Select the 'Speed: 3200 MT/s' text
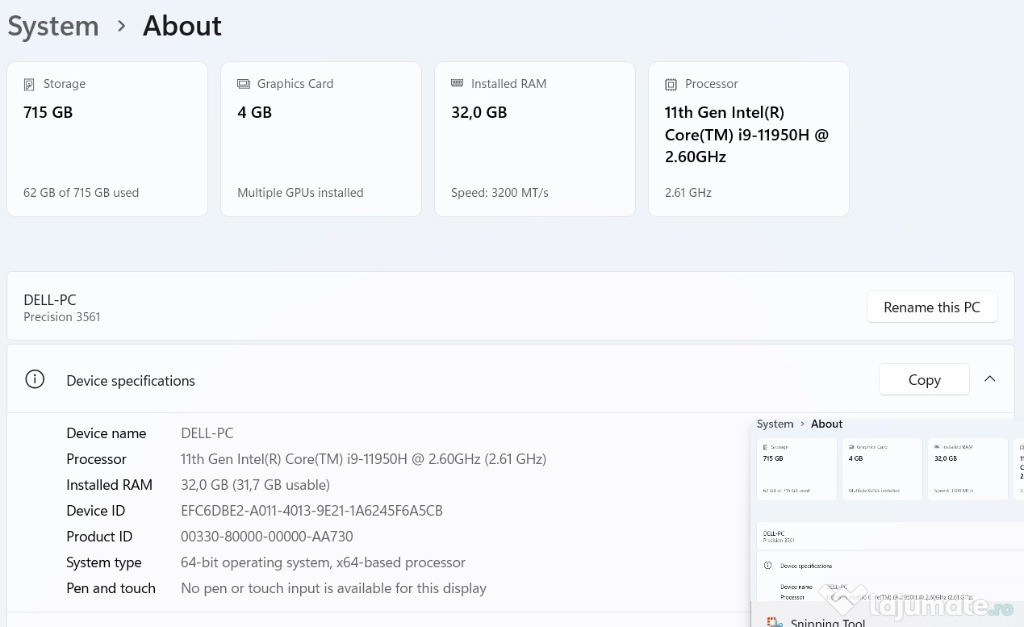This screenshot has width=1024, height=627. coord(500,193)
